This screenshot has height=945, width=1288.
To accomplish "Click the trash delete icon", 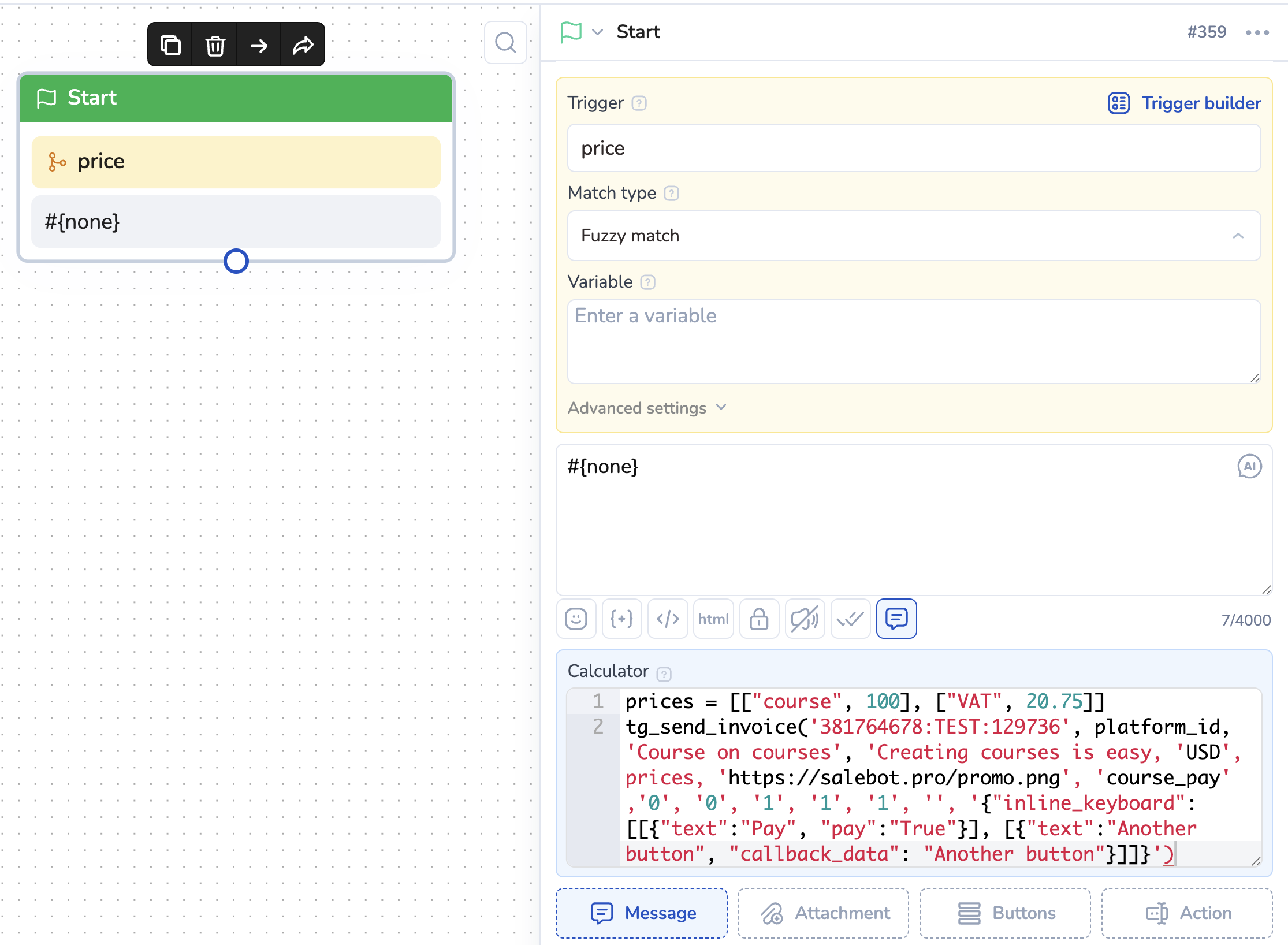I will 215,45.
